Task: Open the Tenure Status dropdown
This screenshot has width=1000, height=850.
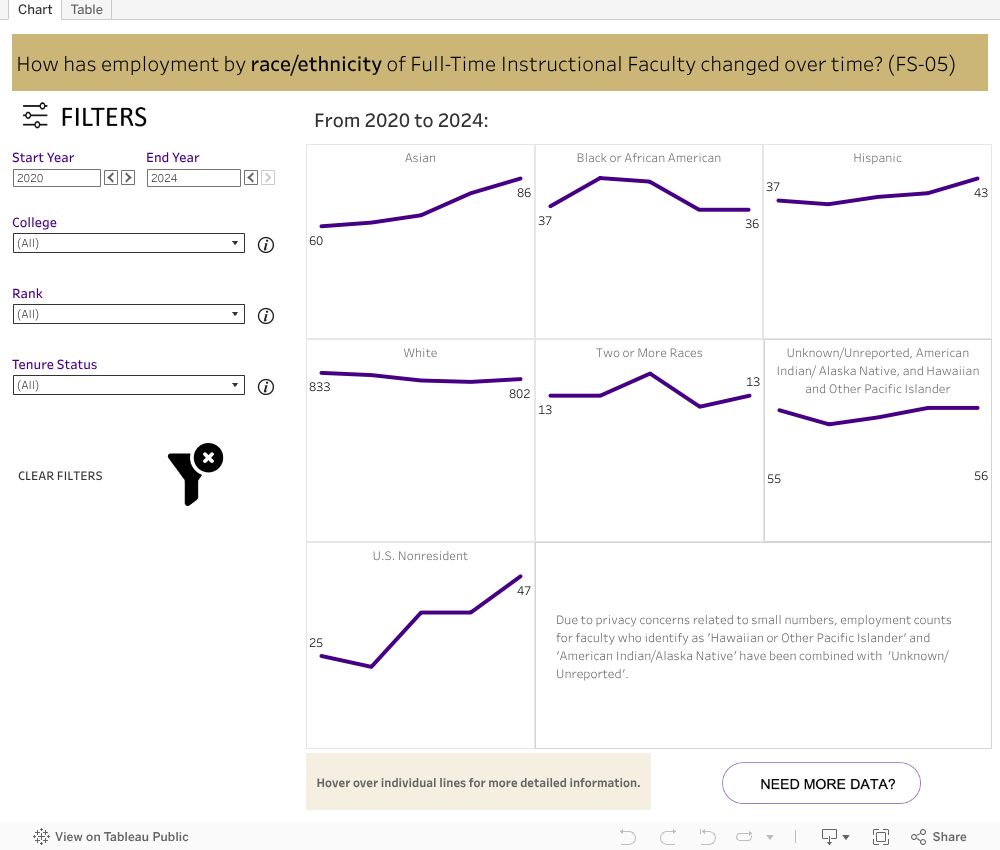Action: pyautogui.click(x=129, y=385)
